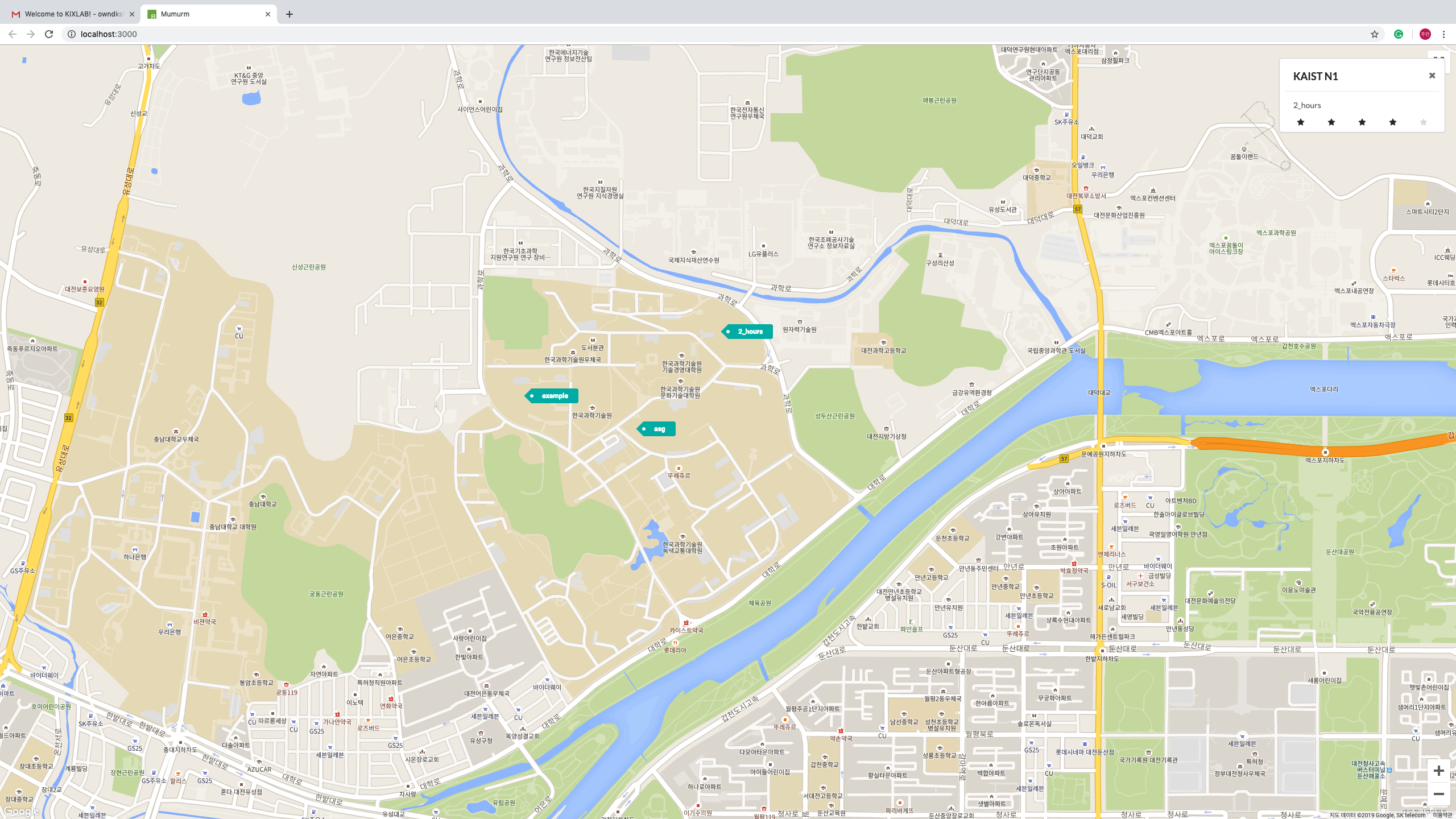Click the third rating star
The height and width of the screenshot is (819, 1456).
(1362, 122)
